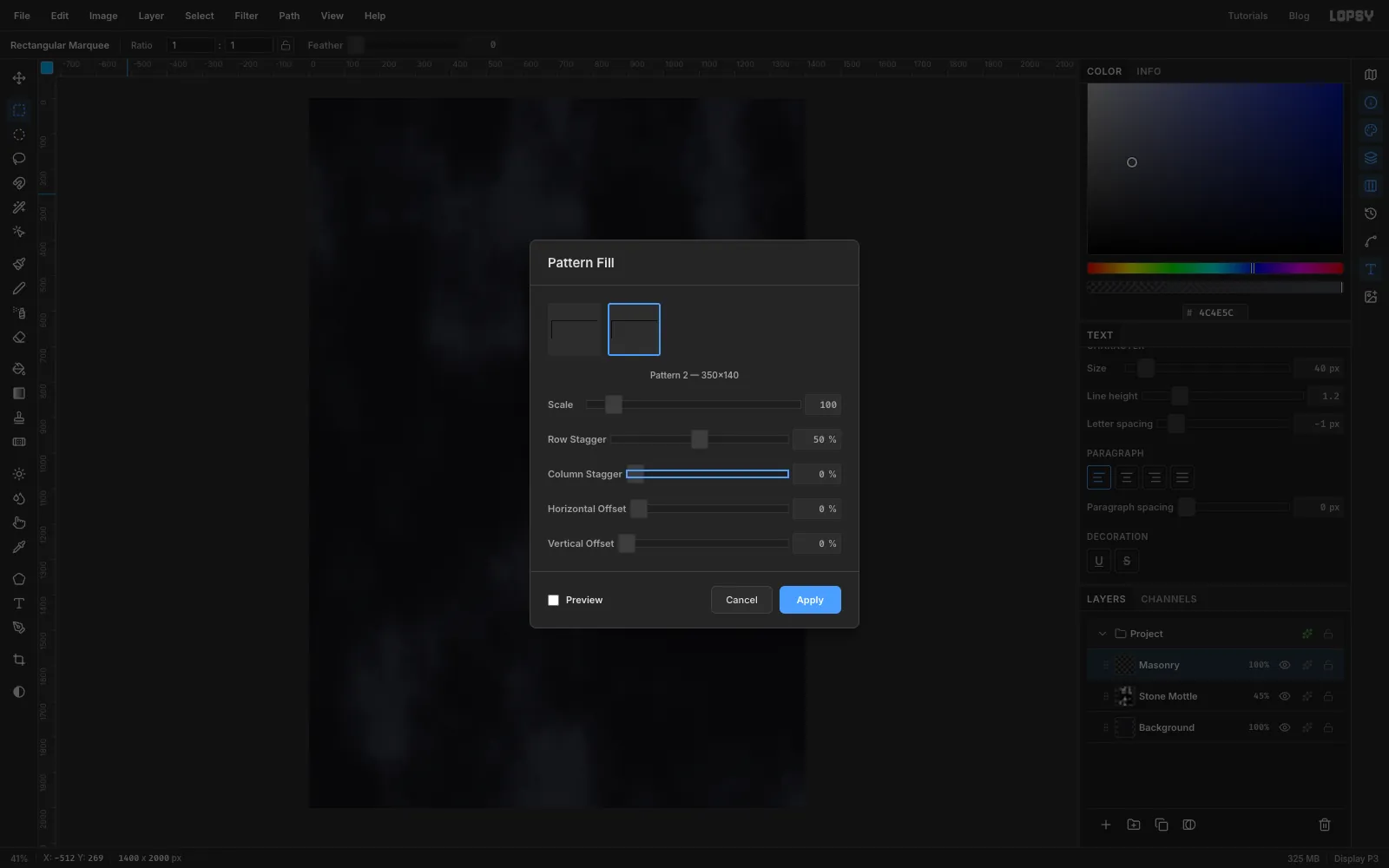Image resolution: width=1389 pixels, height=868 pixels.
Task: Select the Eraser tool
Action: [x=18, y=337]
